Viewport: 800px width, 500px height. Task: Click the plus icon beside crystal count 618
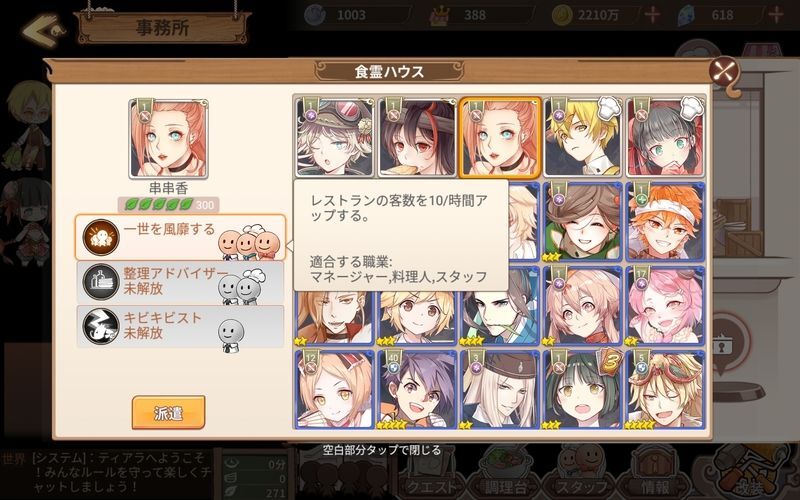pyautogui.click(x=776, y=15)
